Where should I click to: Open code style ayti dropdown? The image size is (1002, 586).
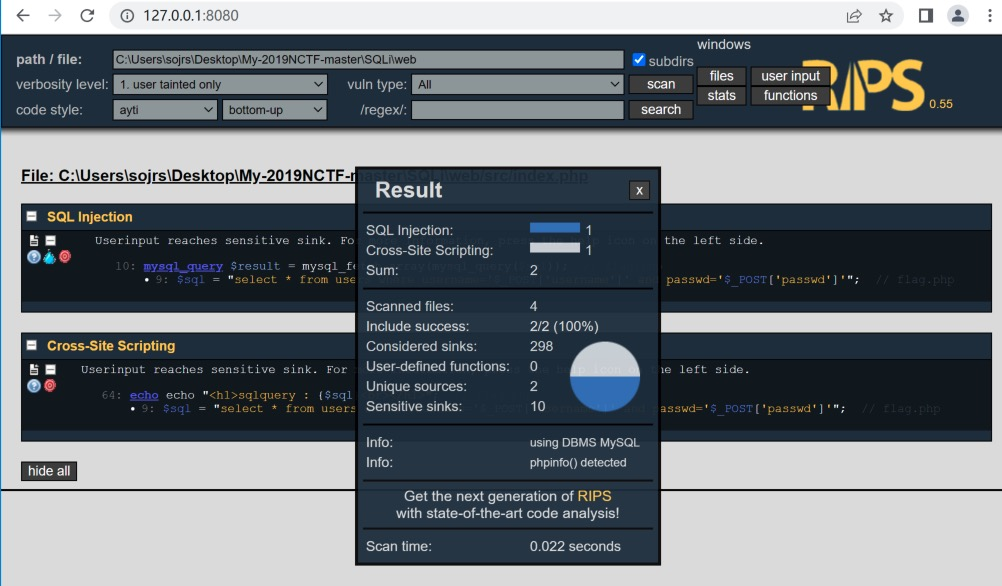tap(165, 110)
